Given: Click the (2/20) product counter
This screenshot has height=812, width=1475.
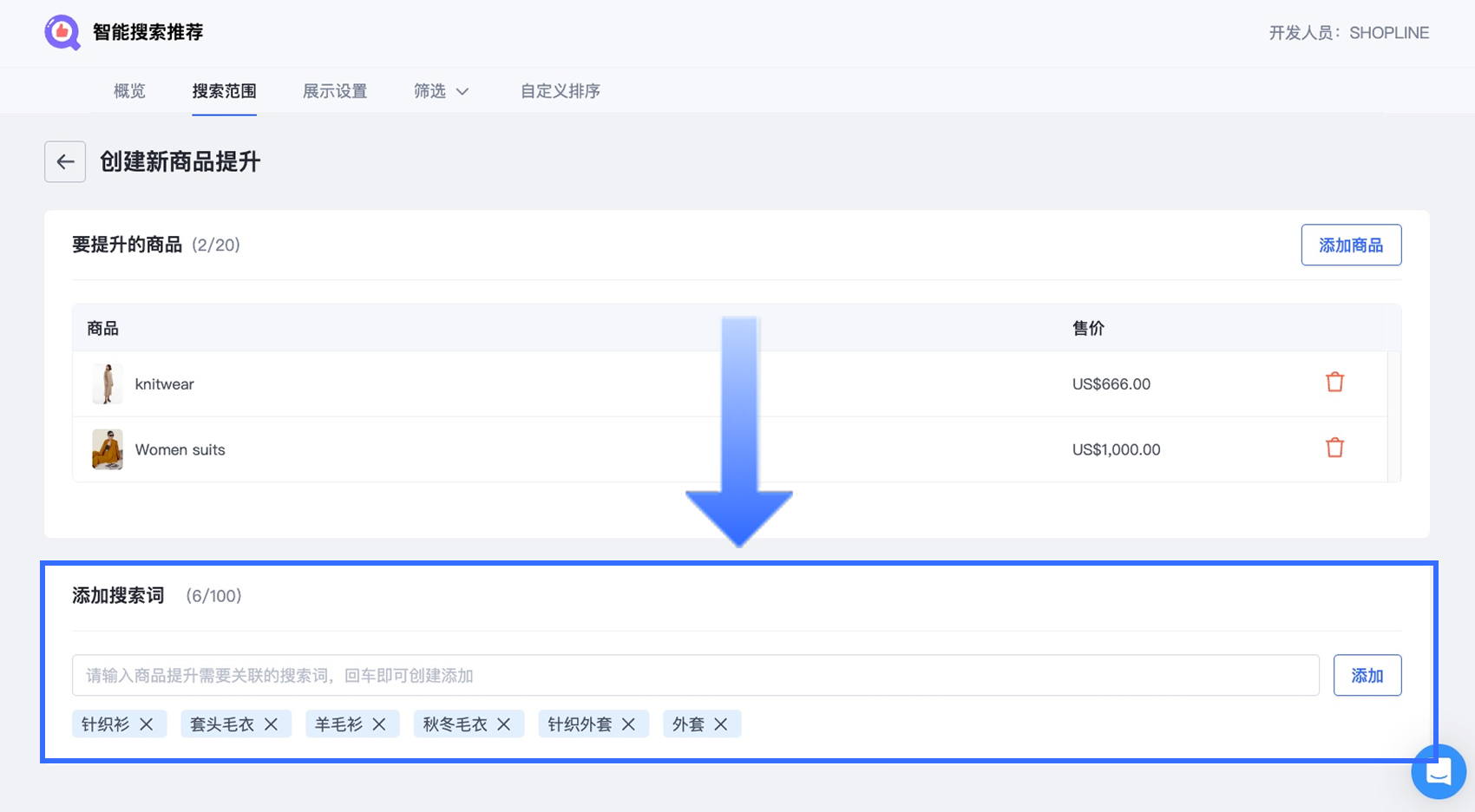Looking at the screenshot, I should point(216,245).
